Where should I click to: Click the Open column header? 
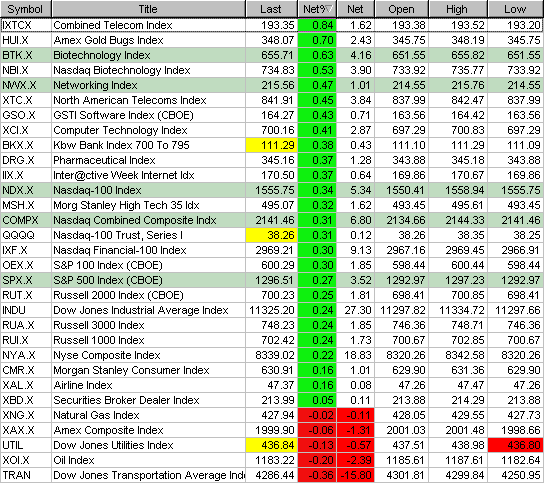point(402,9)
